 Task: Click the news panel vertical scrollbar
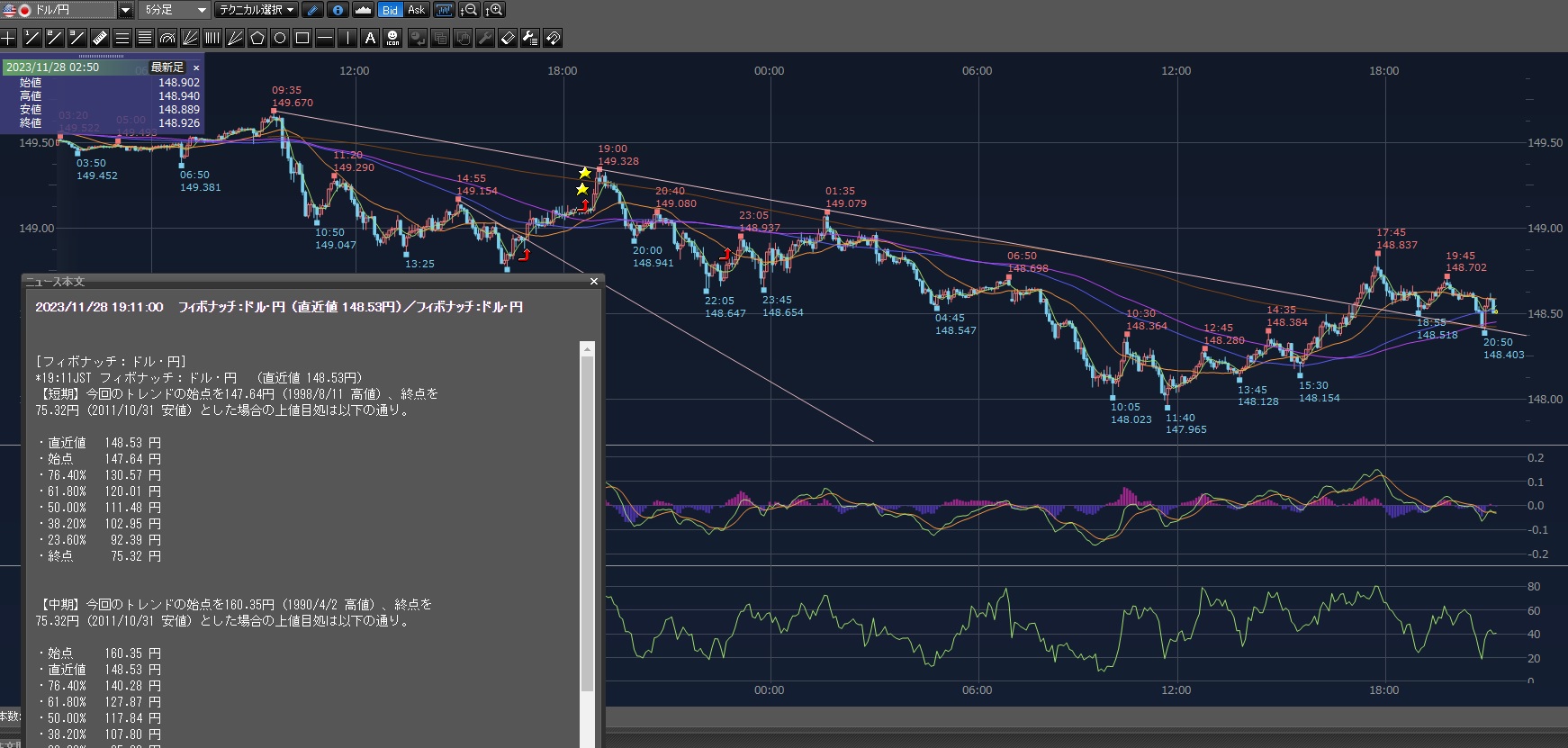pyautogui.click(x=587, y=522)
